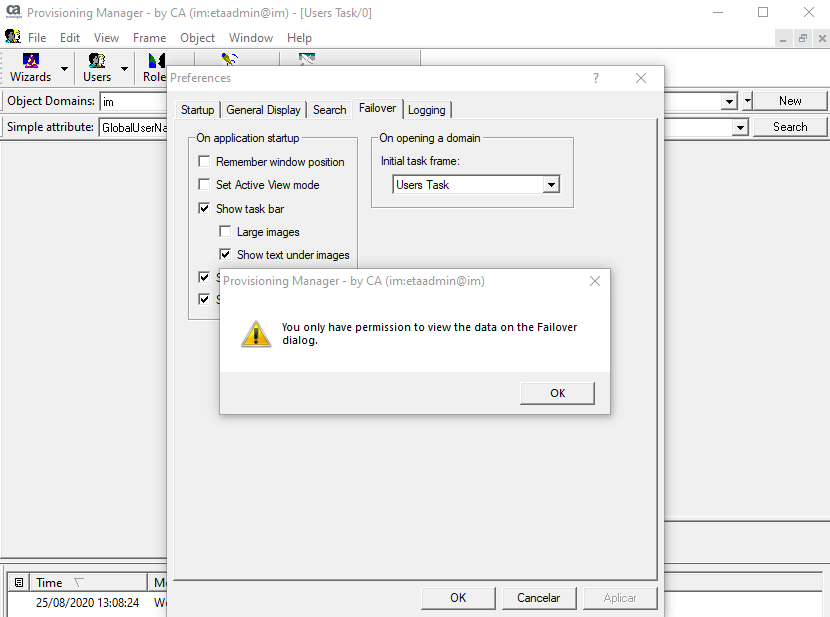Open the Wizards toolbar icon

[x=31, y=68]
